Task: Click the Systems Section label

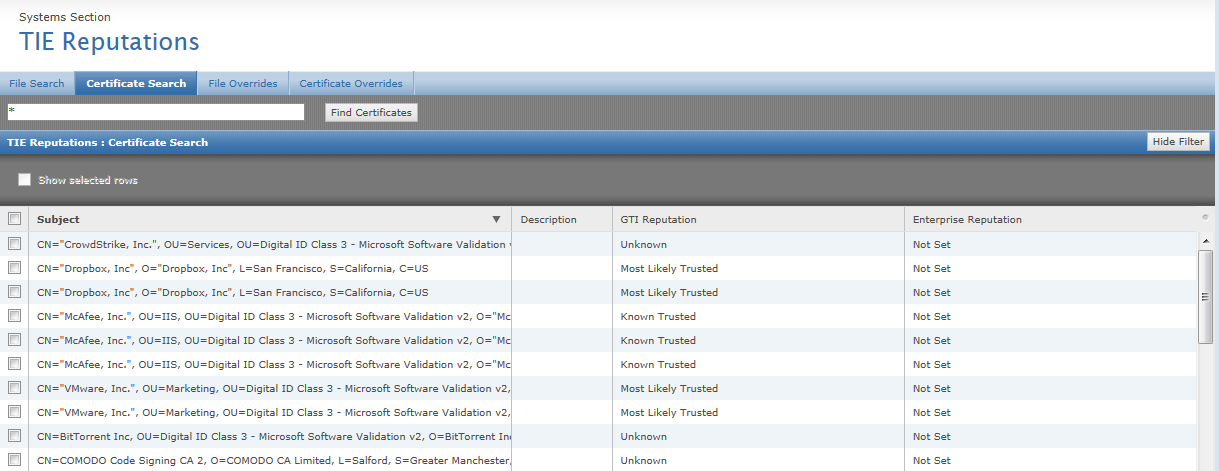Action: (x=65, y=17)
